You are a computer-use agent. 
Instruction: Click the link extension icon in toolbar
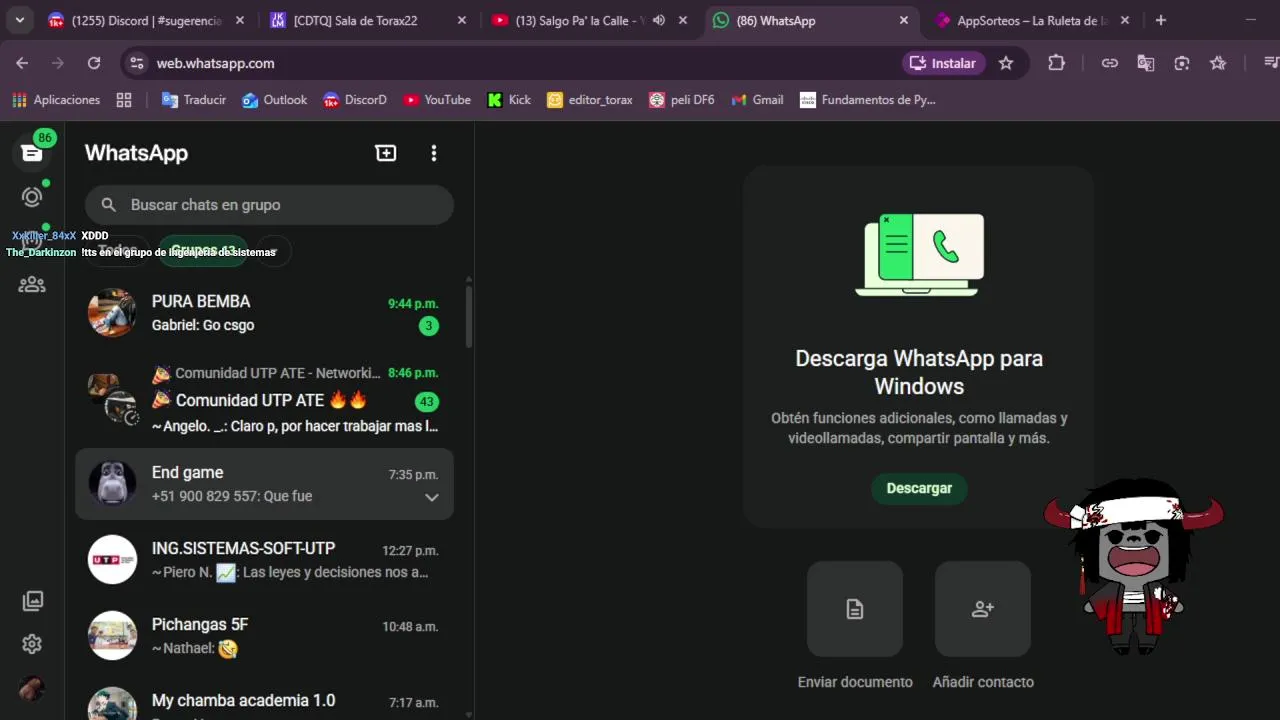[x=1110, y=63]
